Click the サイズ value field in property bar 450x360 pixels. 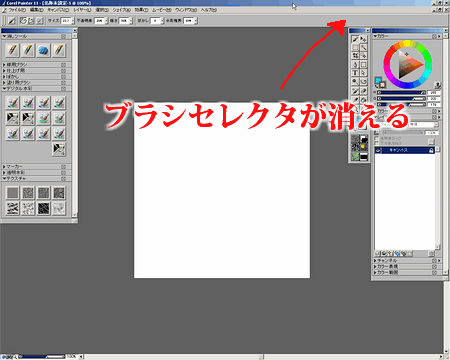(x=66, y=21)
